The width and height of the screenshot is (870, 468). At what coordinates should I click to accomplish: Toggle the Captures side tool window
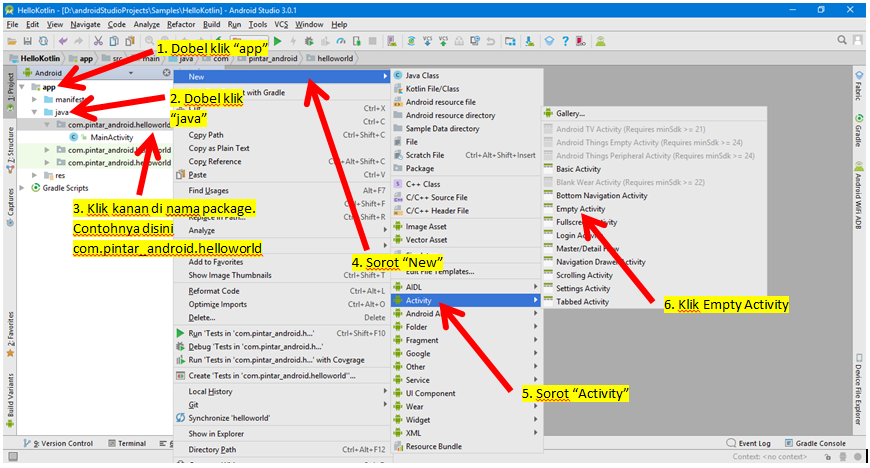[10, 207]
